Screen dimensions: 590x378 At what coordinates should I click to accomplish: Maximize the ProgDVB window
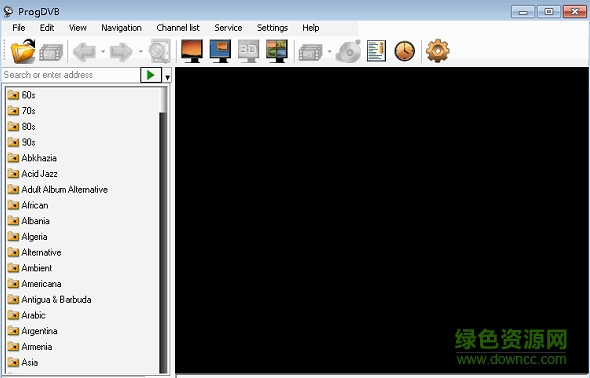point(549,12)
